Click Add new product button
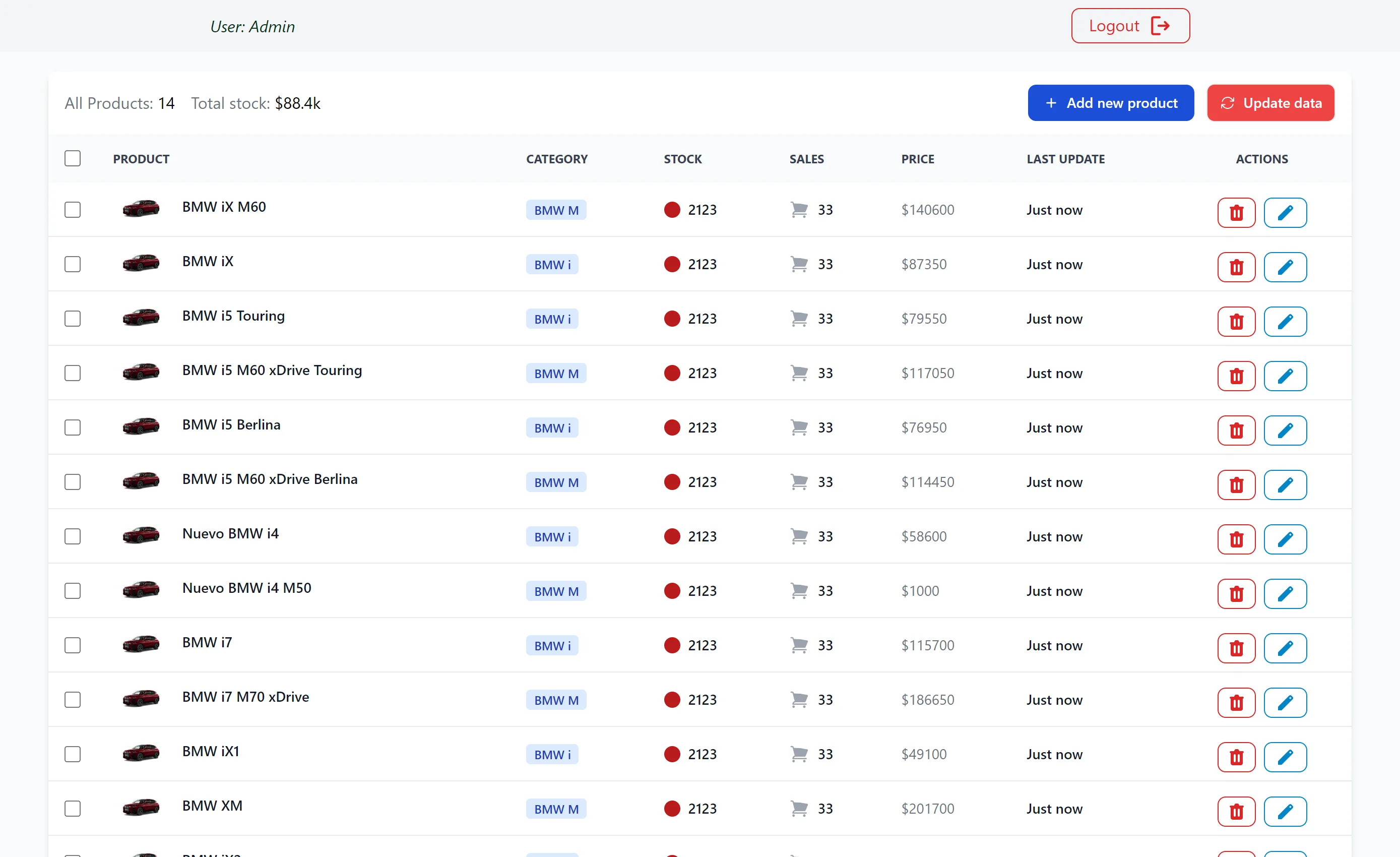Viewport: 1400px width, 857px height. click(1111, 103)
